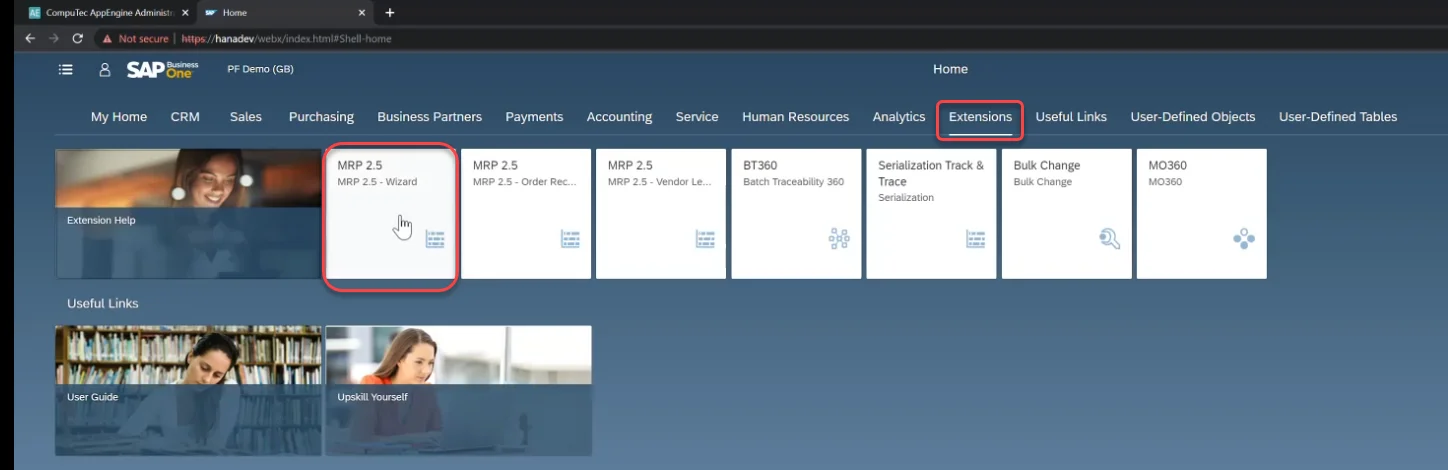Open the User Guide link tile
The image size is (1448, 470).
tap(188, 390)
